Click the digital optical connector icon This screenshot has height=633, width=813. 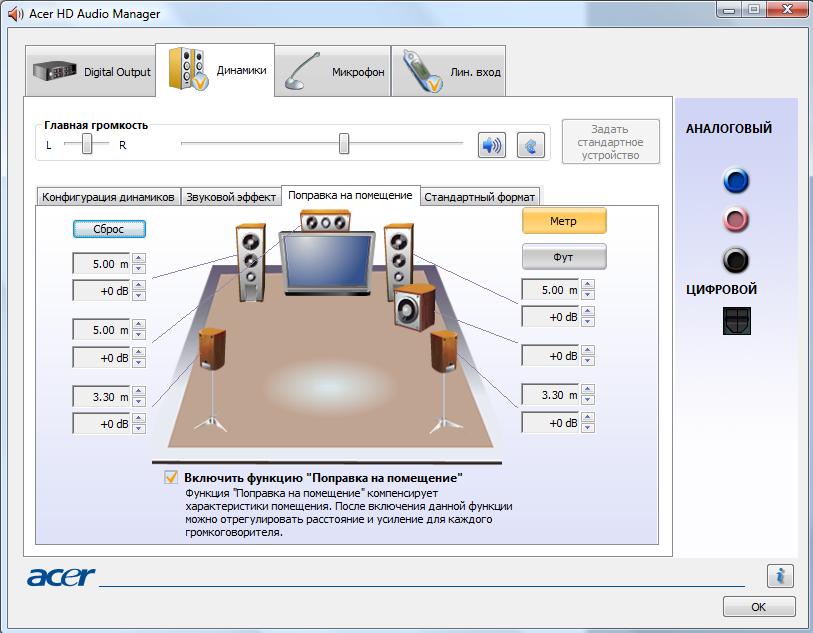[737, 320]
